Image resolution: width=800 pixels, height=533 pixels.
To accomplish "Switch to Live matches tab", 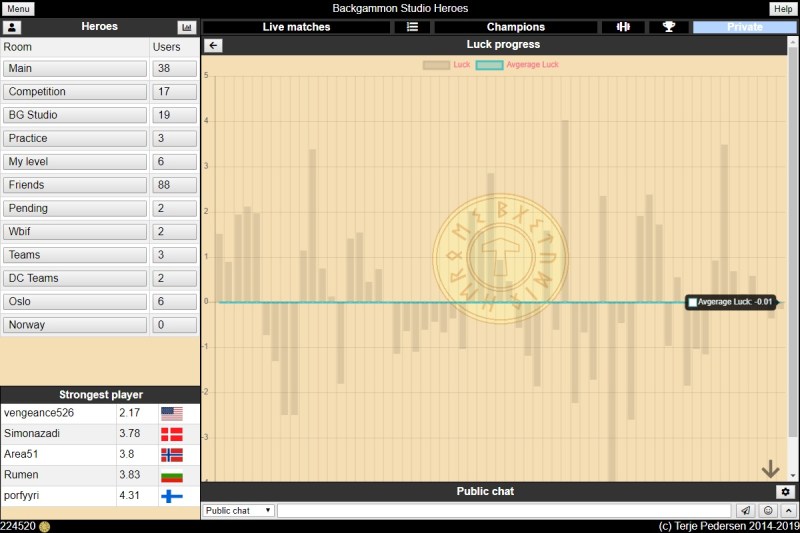I will point(296,27).
